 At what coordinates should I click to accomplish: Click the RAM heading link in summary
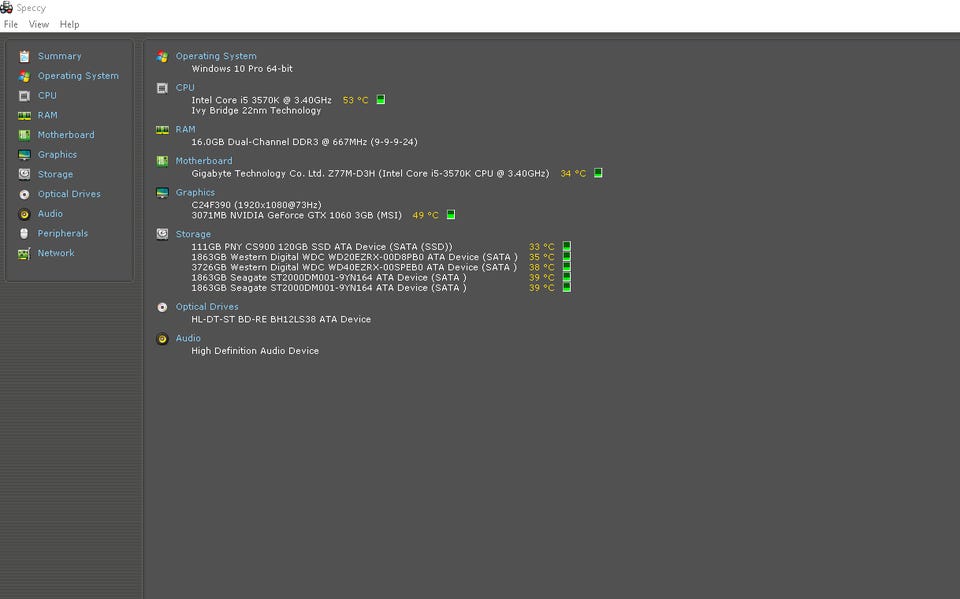(186, 129)
